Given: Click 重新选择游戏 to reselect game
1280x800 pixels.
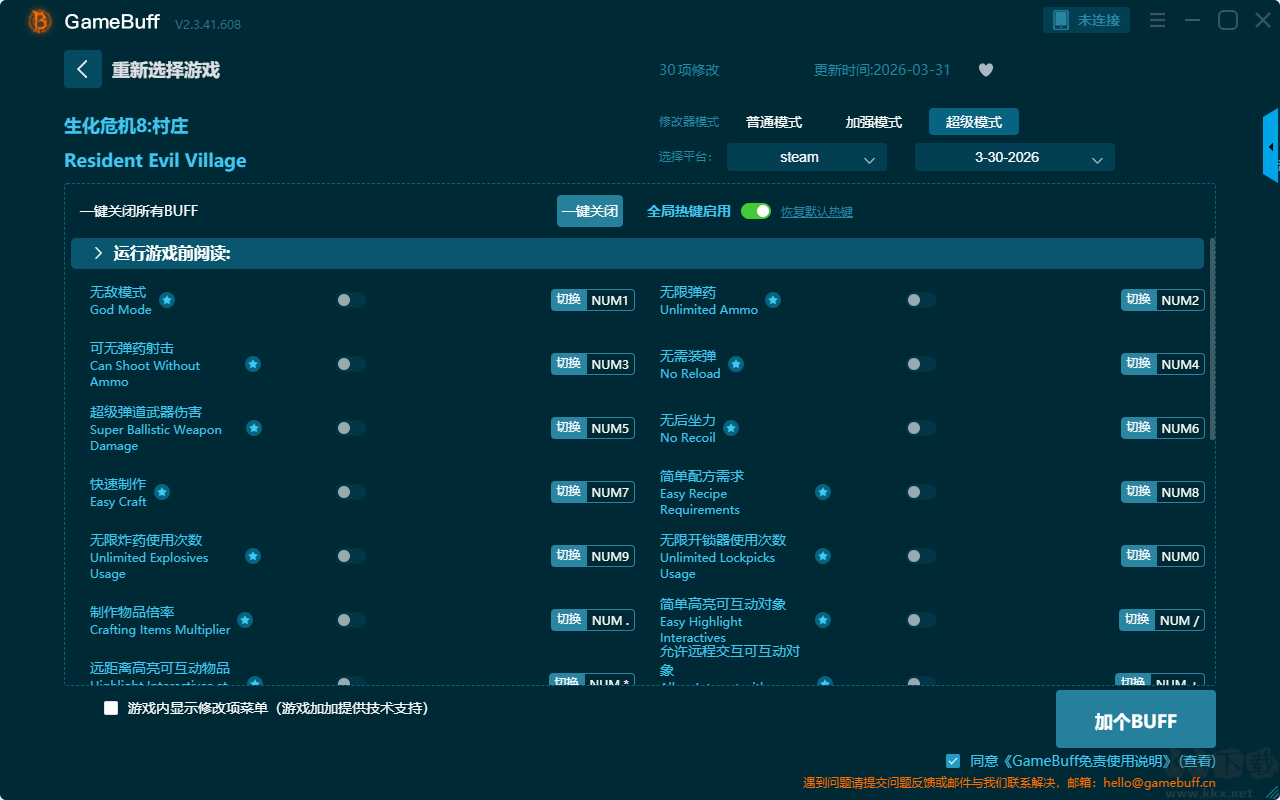Looking at the screenshot, I should tap(166, 70).
